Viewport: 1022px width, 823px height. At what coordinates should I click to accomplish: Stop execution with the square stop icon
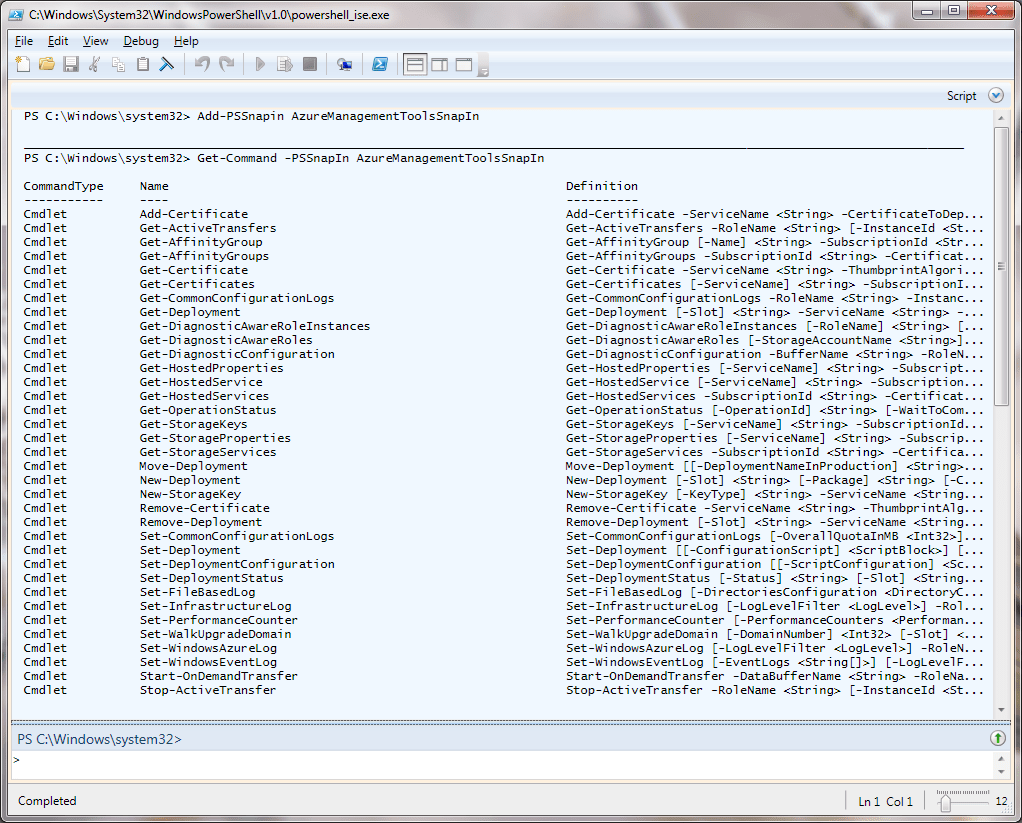click(310, 64)
